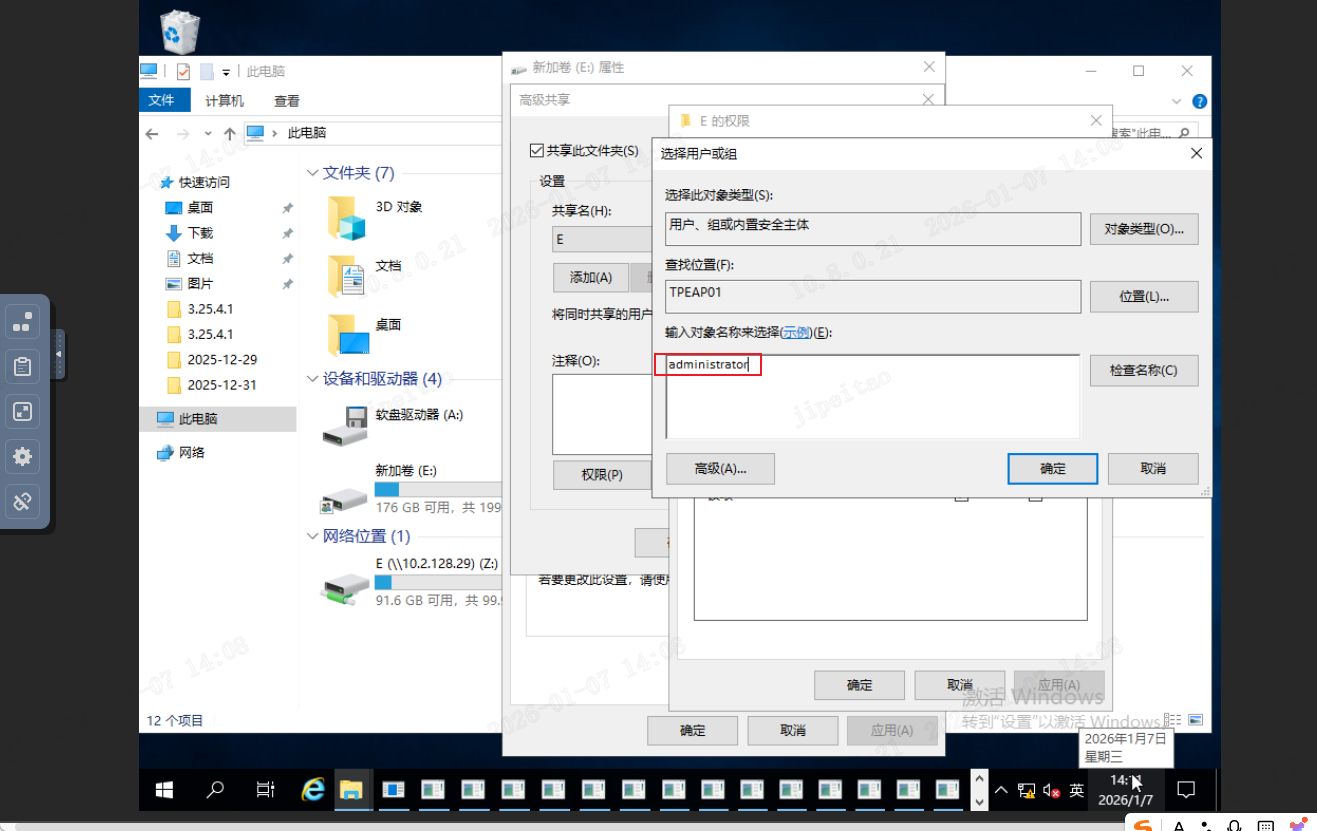The height and width of the screenshot is (831, 1317).
Task: Expand the Explorer ribbon with the chevron
Action: [x=1177, y=101]
